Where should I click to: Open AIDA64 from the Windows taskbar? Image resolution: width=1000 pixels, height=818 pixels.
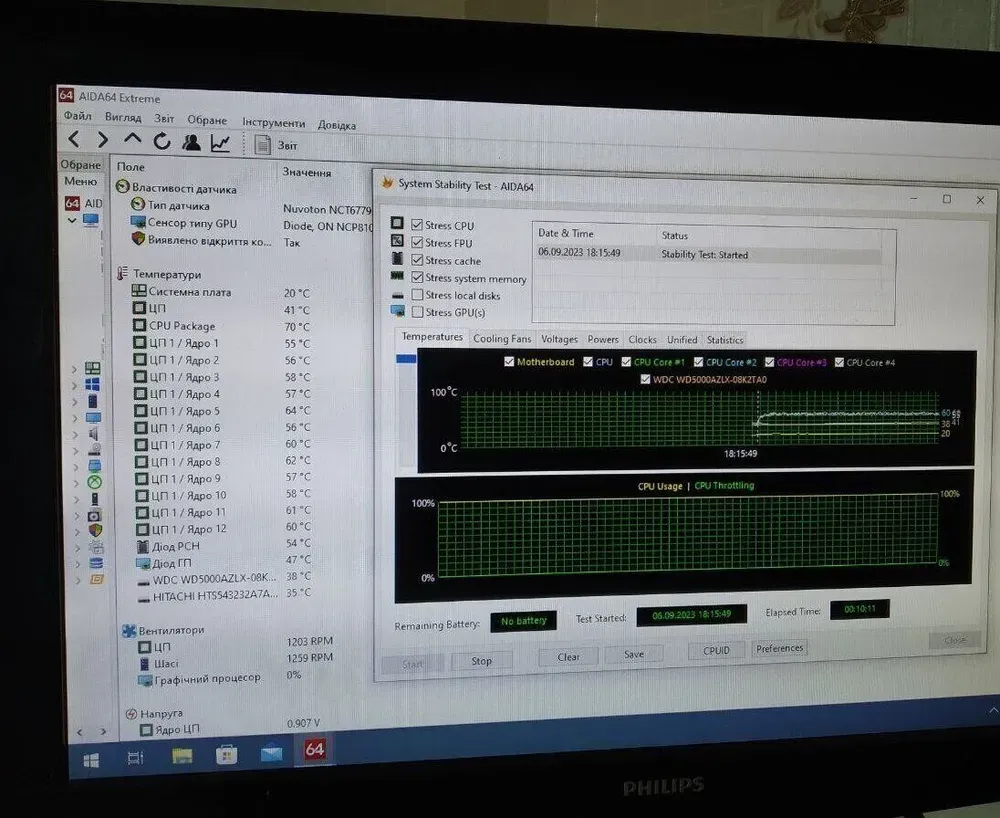tap(315, 750)
